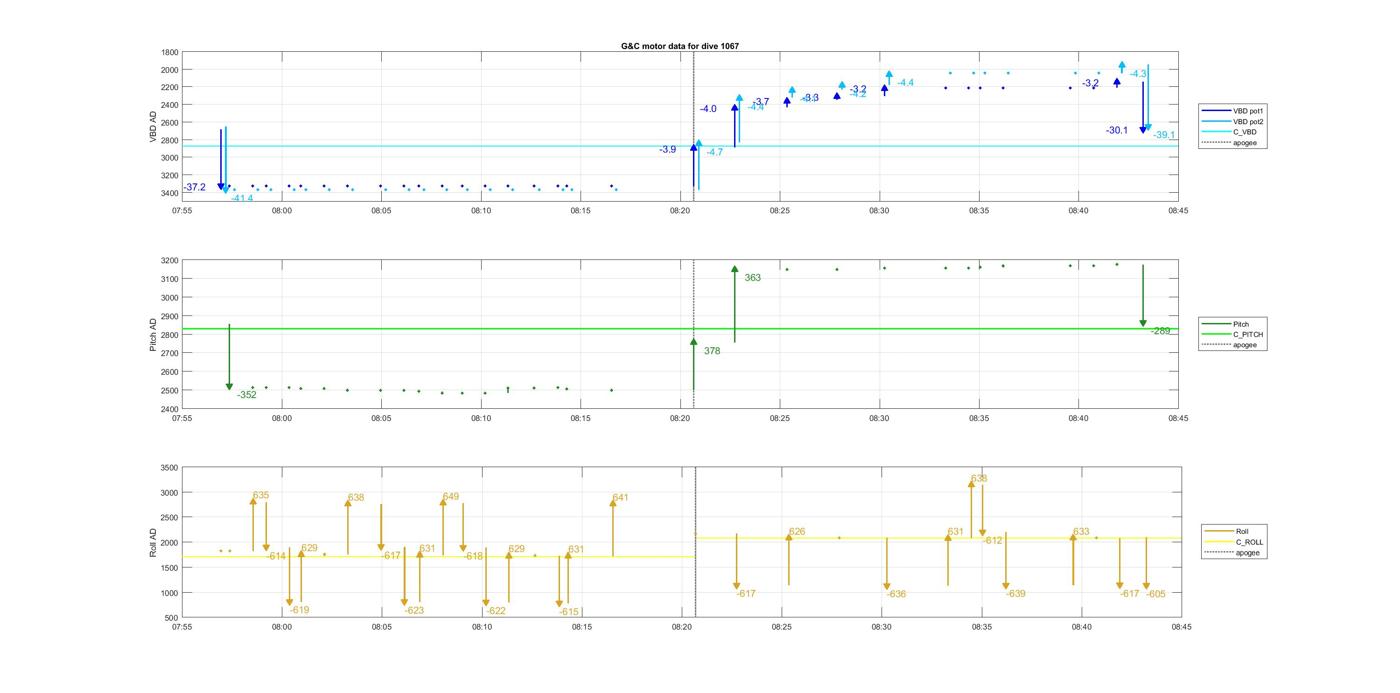Click the "-352" pitch data label
The height and width of the screenshot is (693, 1400).
pos(247,395)
